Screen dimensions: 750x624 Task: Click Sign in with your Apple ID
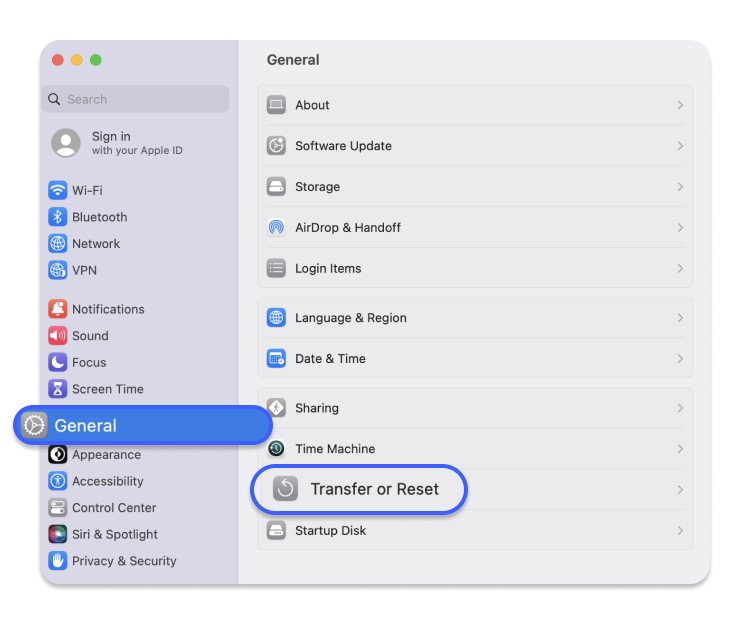click(x=137, y=142)
